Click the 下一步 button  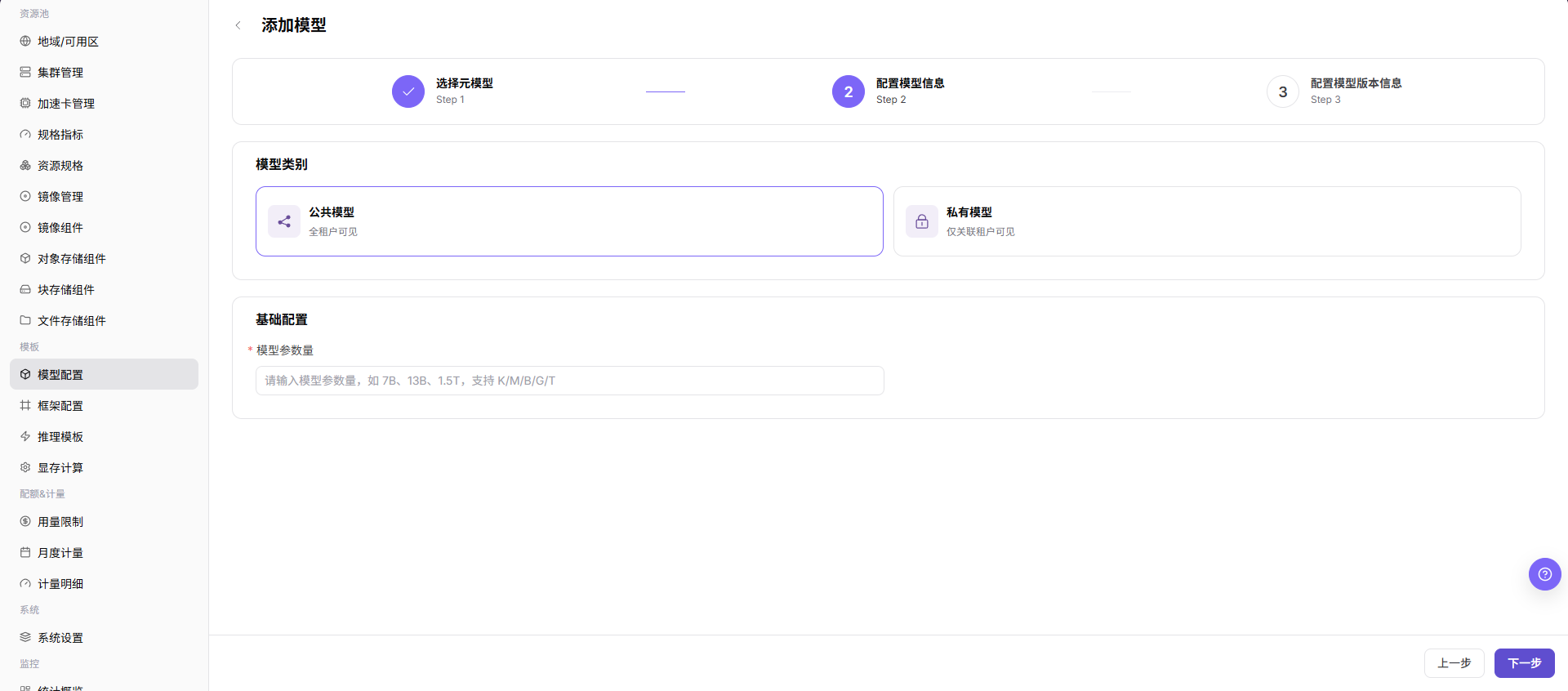[x=1524, y=663]
